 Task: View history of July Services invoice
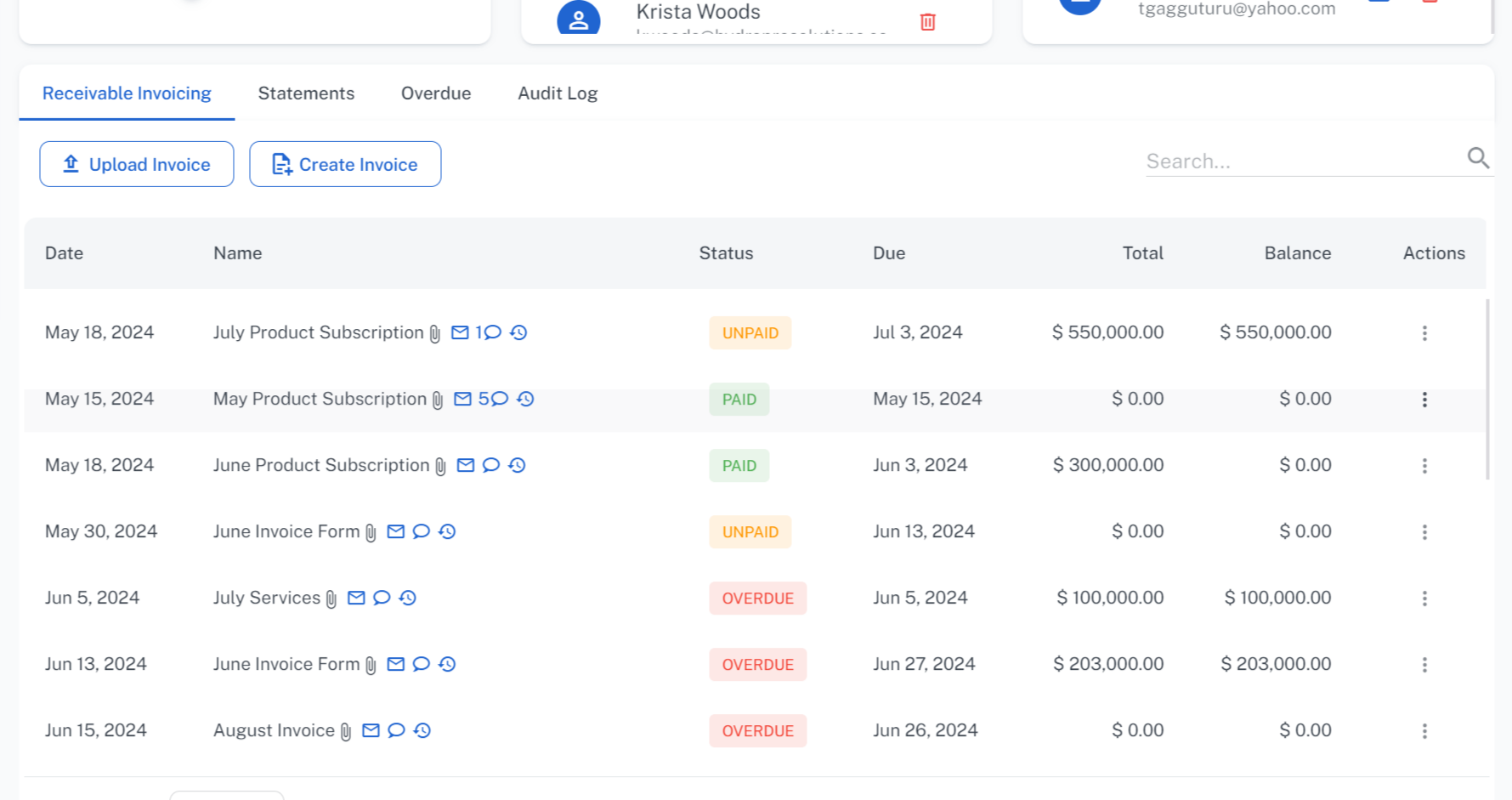pyautogui.click(x=408, y=598)
